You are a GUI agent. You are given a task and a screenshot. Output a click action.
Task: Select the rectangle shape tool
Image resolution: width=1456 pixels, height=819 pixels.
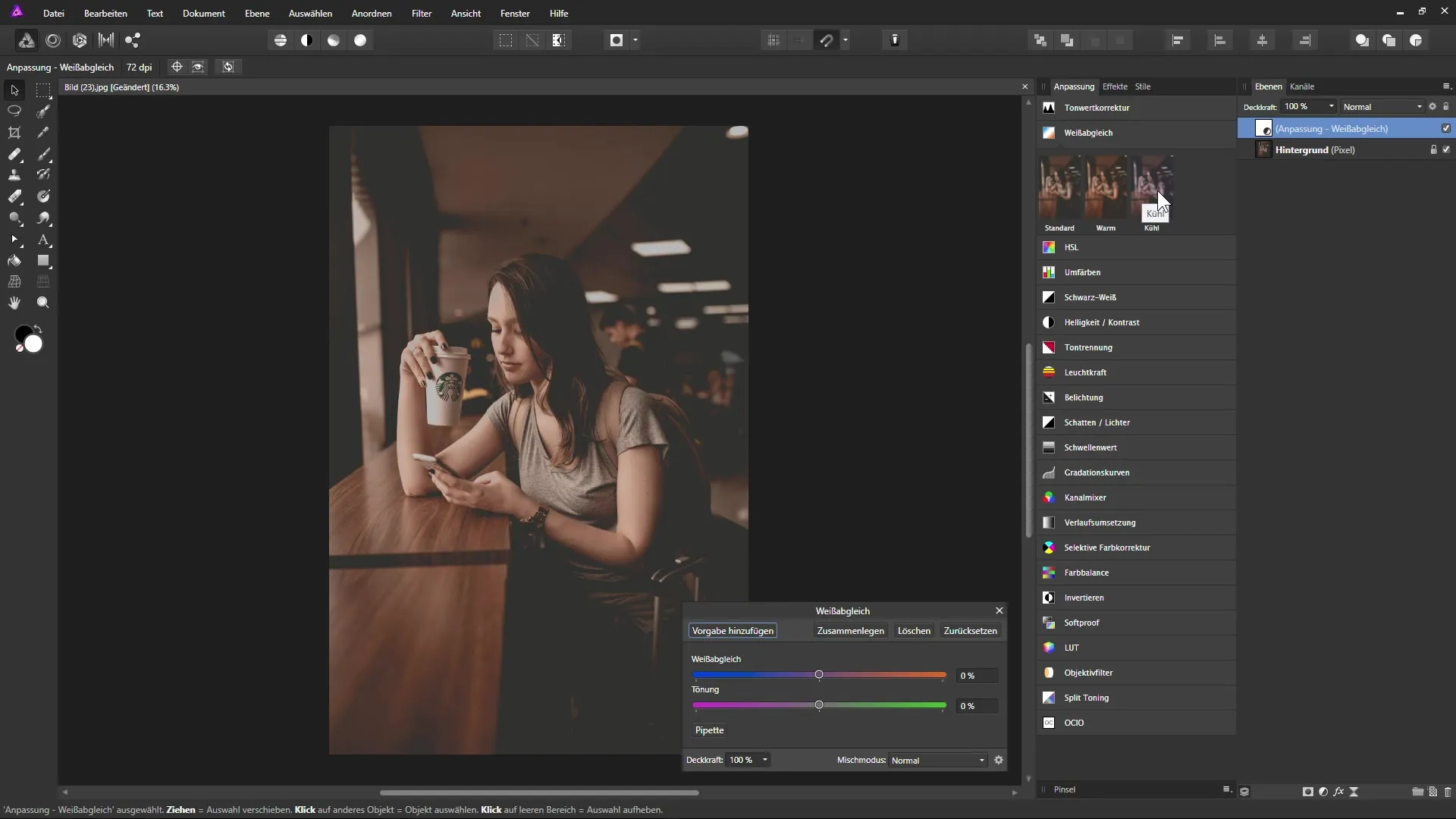click(x=43, y=261)
